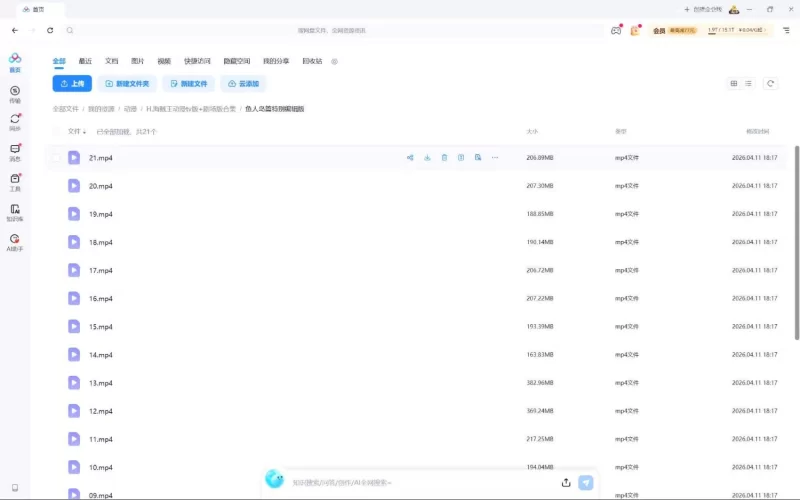
Task: Click the icon at the sidebar bottom
Action: 15,487
